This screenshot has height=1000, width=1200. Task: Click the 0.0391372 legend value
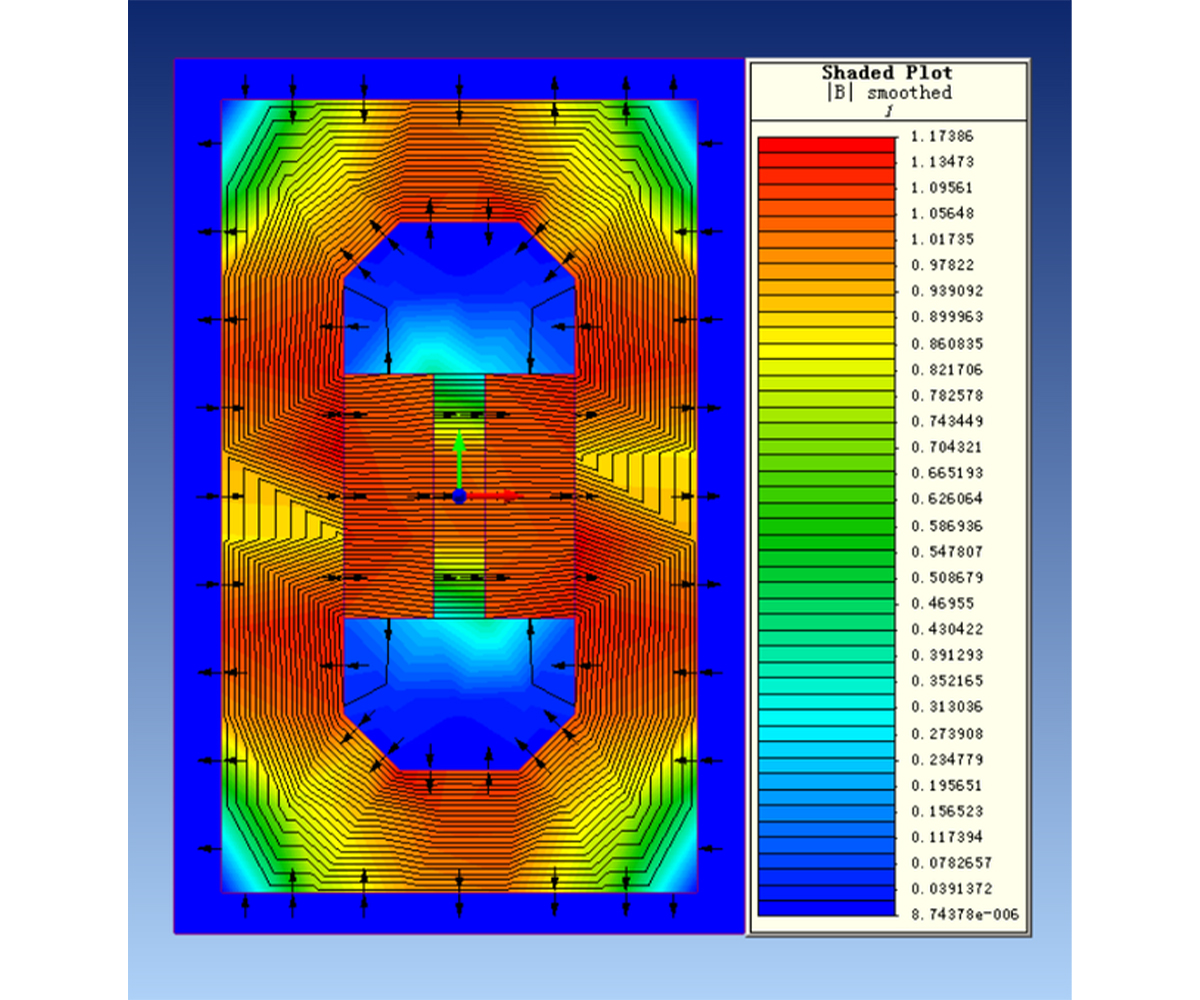pos(946,889)
